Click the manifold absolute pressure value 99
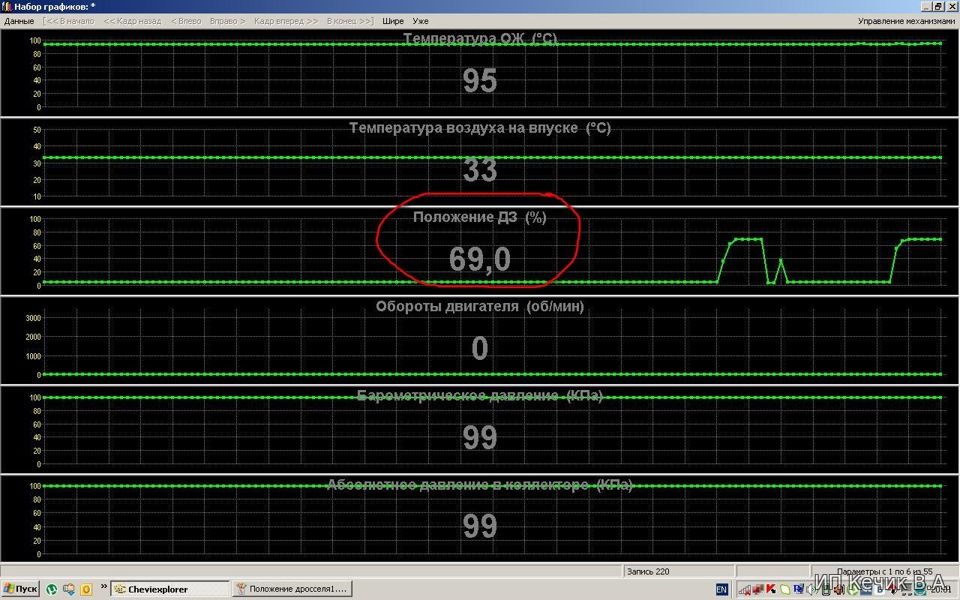Image resolution: width=960 pixels, height=600 pixels. (479, 526)
